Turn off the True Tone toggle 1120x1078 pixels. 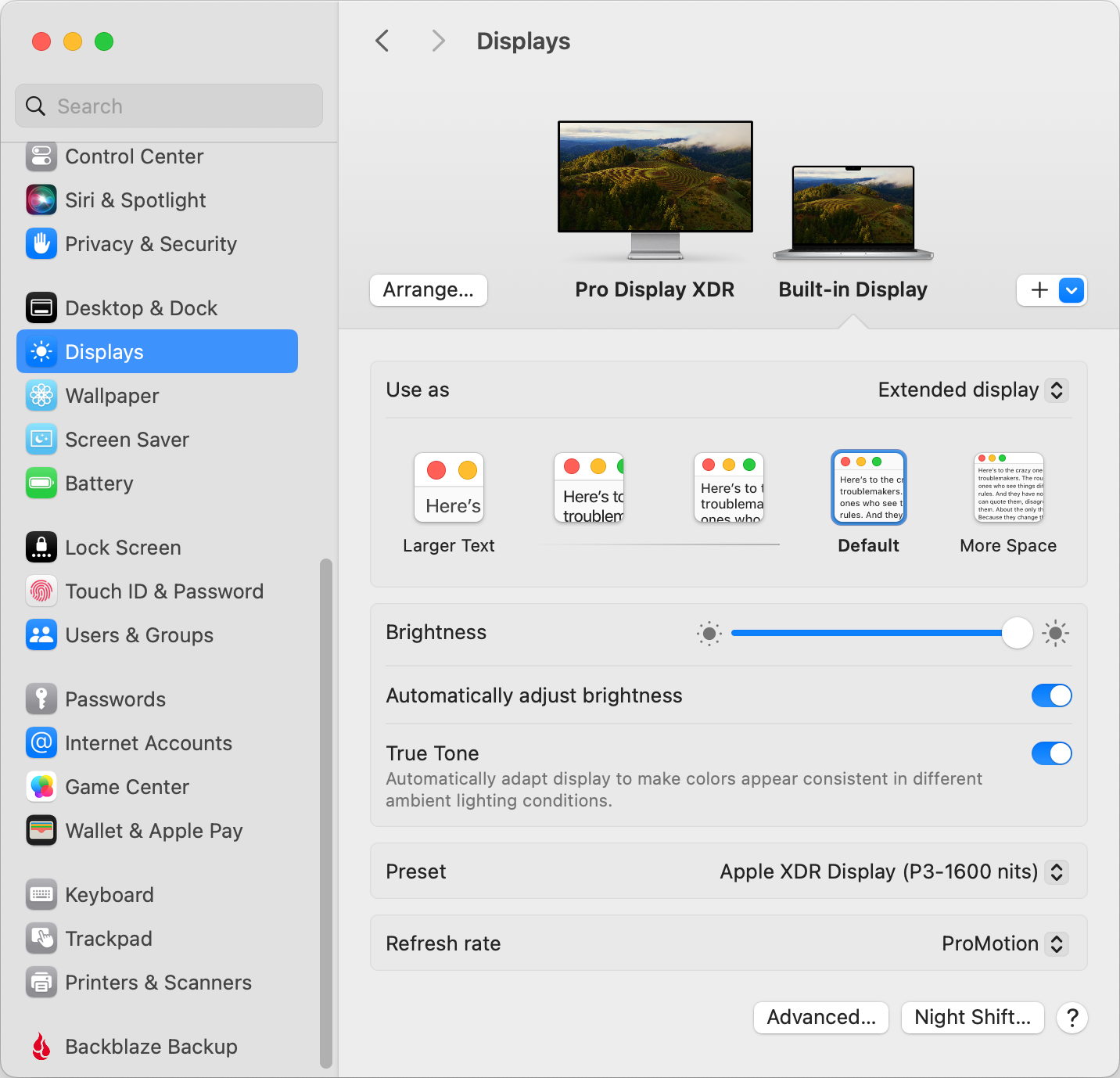[1051, 753]
